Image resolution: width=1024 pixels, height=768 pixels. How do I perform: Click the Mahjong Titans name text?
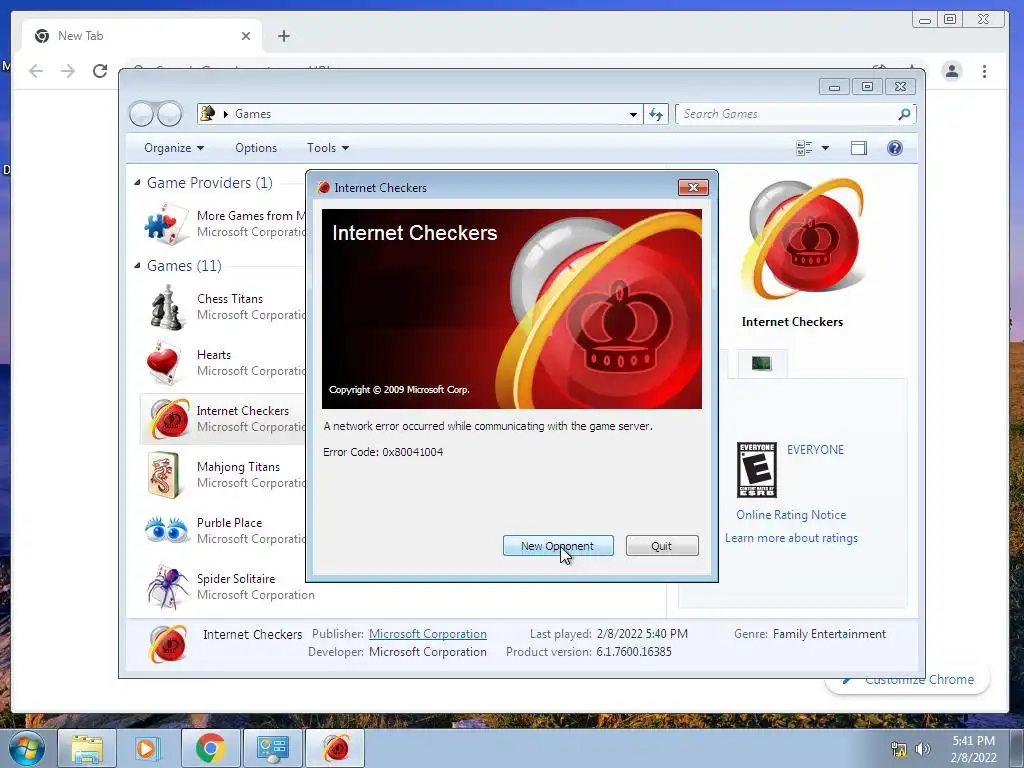[x=238, y=467]
